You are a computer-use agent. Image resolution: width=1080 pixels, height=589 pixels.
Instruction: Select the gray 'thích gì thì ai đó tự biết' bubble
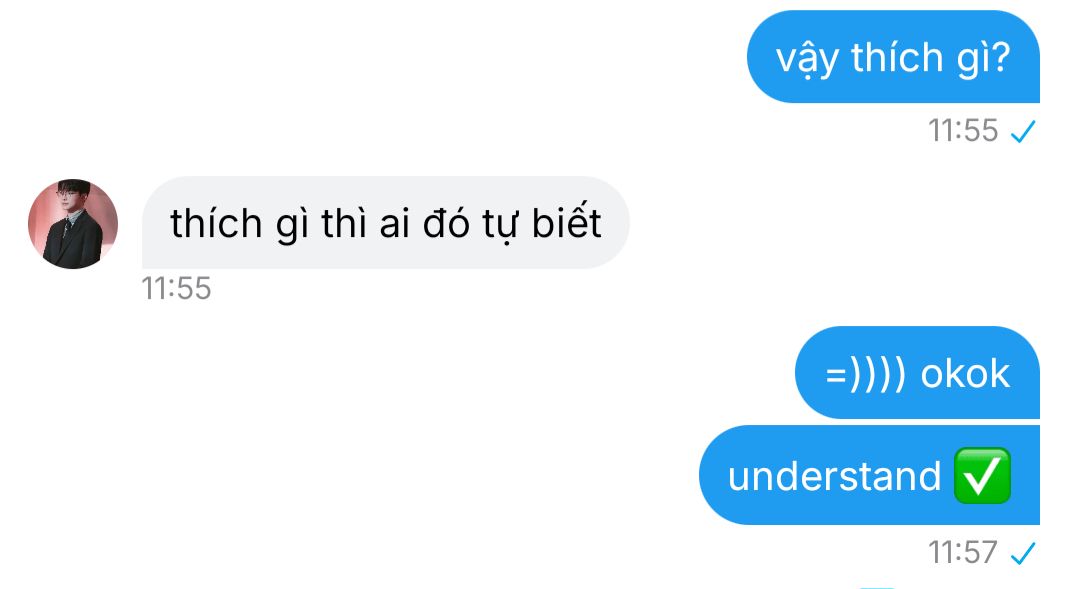point(386,223)
